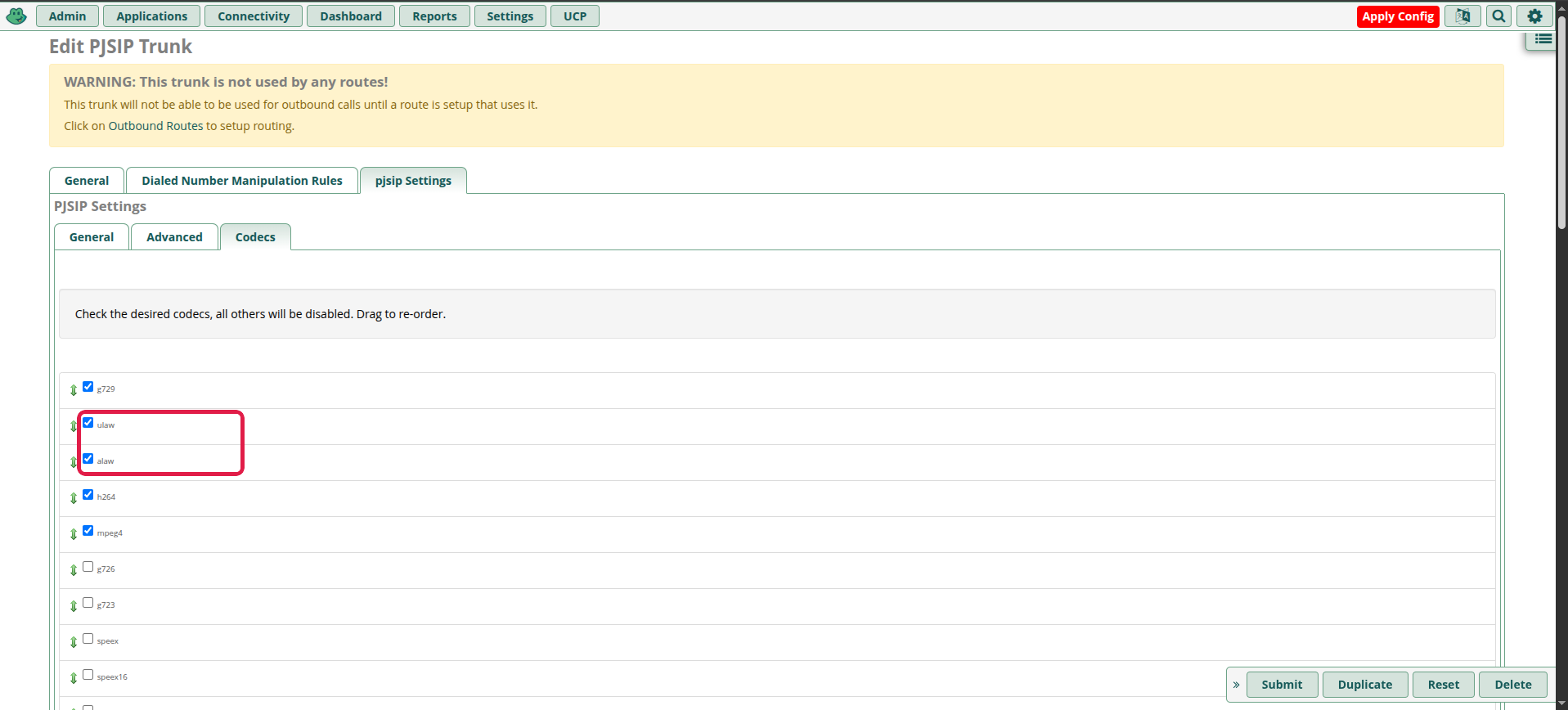Open the gear settings icon in top bar

[x=1534, y=16]
